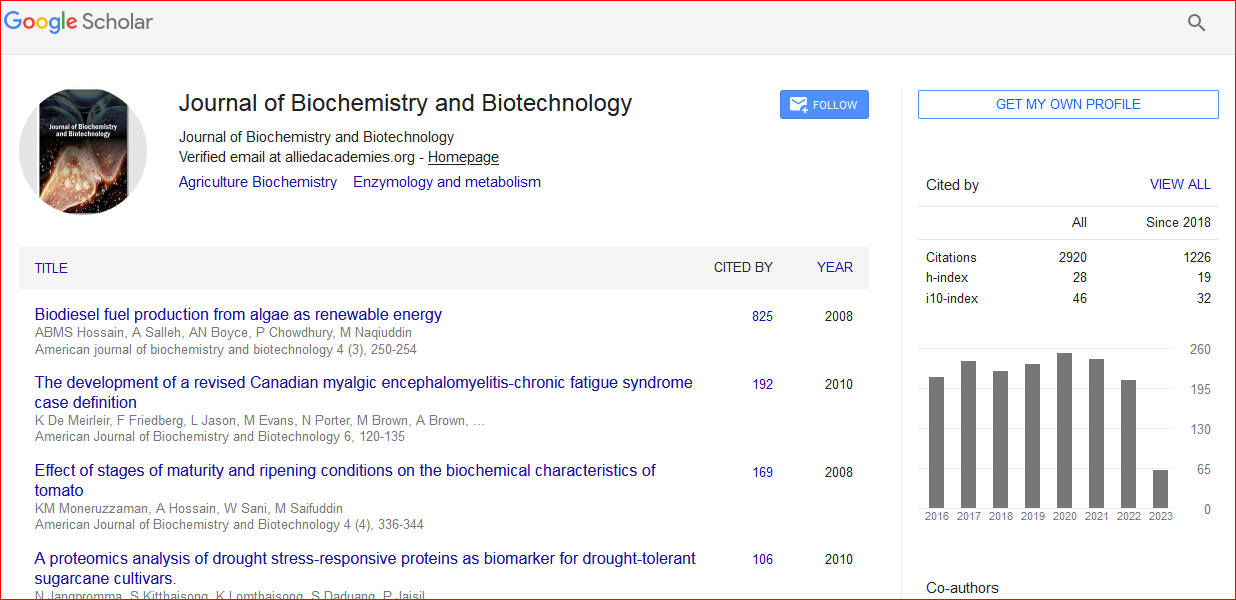Image resolution: width=1236 pixels, height=600 pixels.
Task: Open tomato ripening biochemical characteristics article
Action: 345,470
